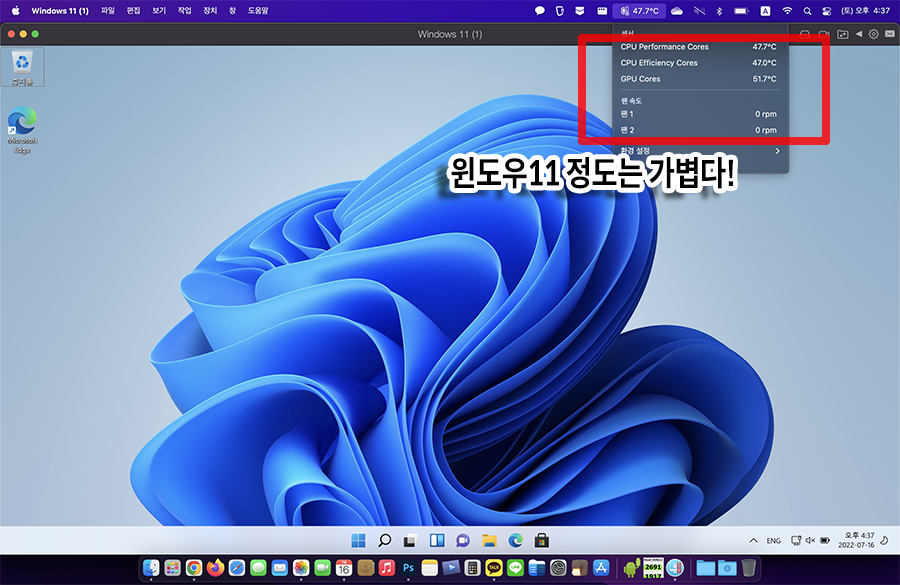Viewport: 900px width, 585px height.
Task: Open the temperature monitor showing 47.7°C
Action: [639, 10]
